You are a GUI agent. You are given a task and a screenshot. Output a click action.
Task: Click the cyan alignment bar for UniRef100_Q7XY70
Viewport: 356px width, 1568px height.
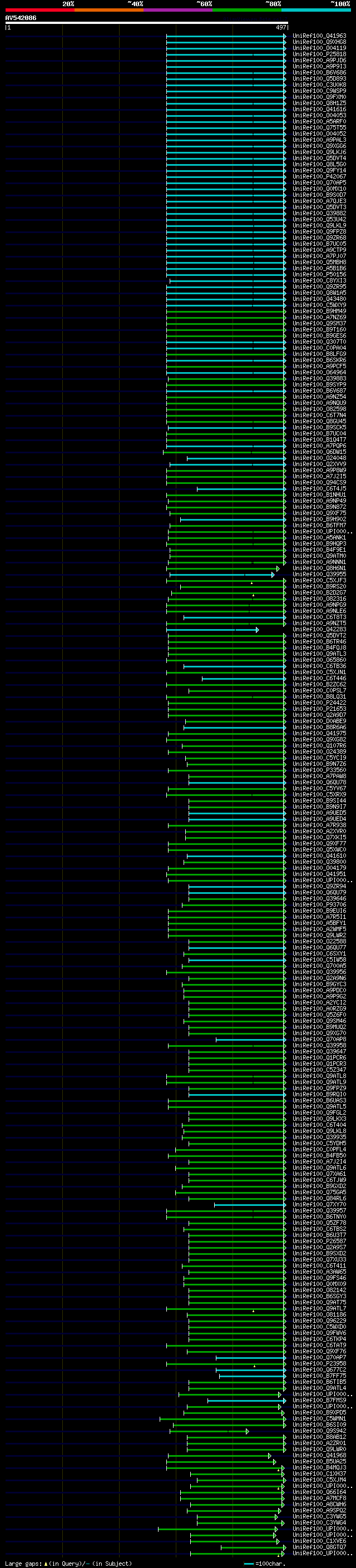250,1205
